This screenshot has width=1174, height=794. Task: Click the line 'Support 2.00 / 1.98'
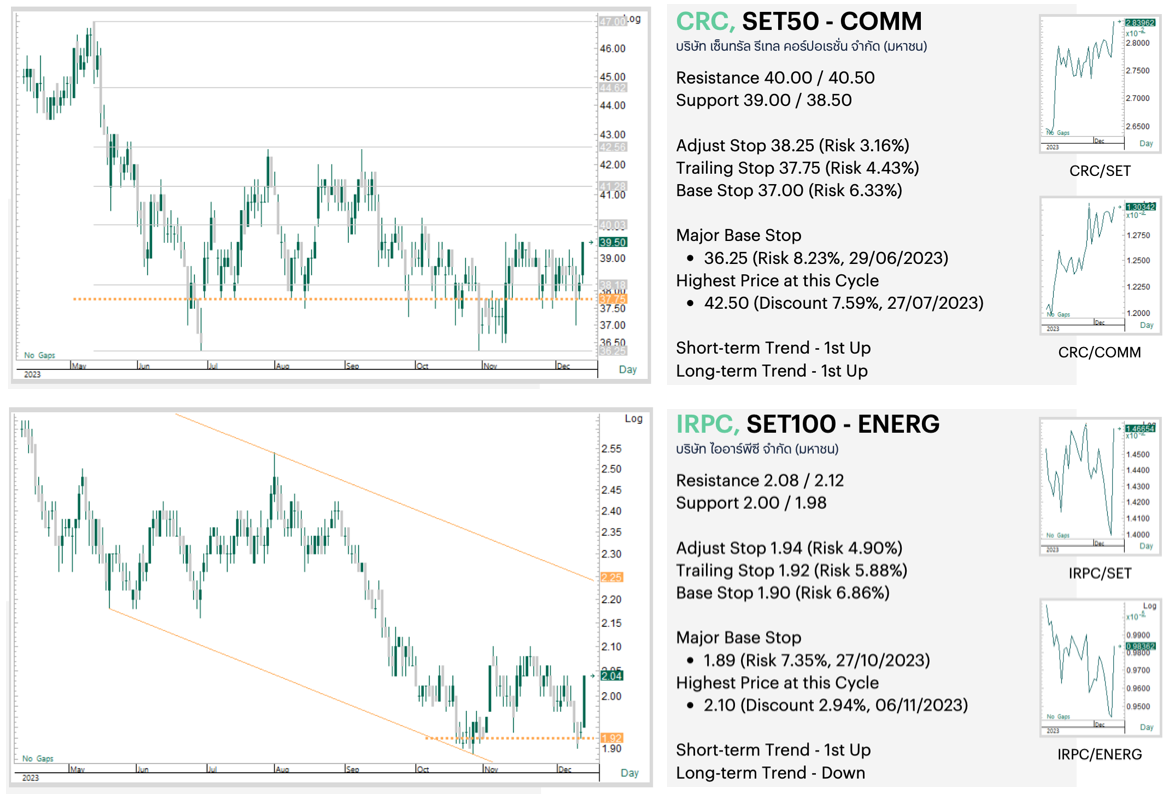[x=751, y=503]
